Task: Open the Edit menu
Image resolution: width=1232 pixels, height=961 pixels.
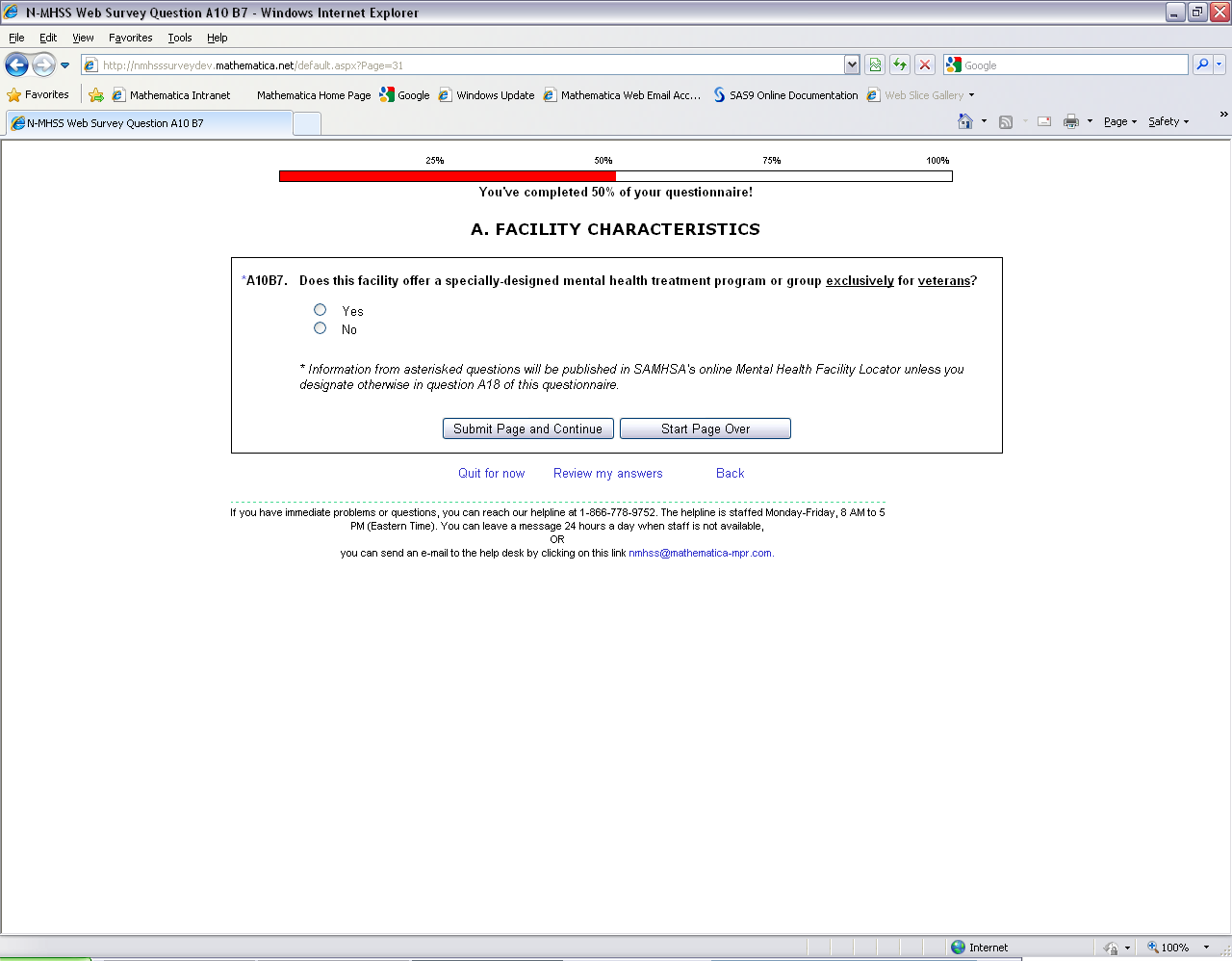Action: (48, 38)
